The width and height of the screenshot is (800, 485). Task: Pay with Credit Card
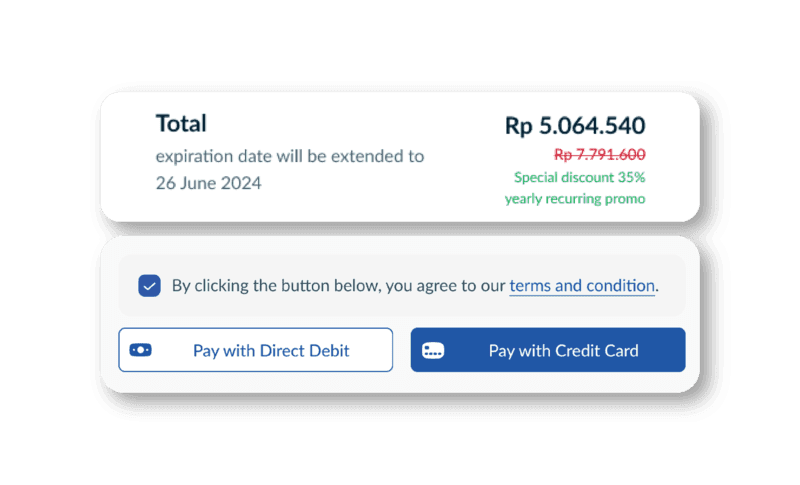point(548,350)
